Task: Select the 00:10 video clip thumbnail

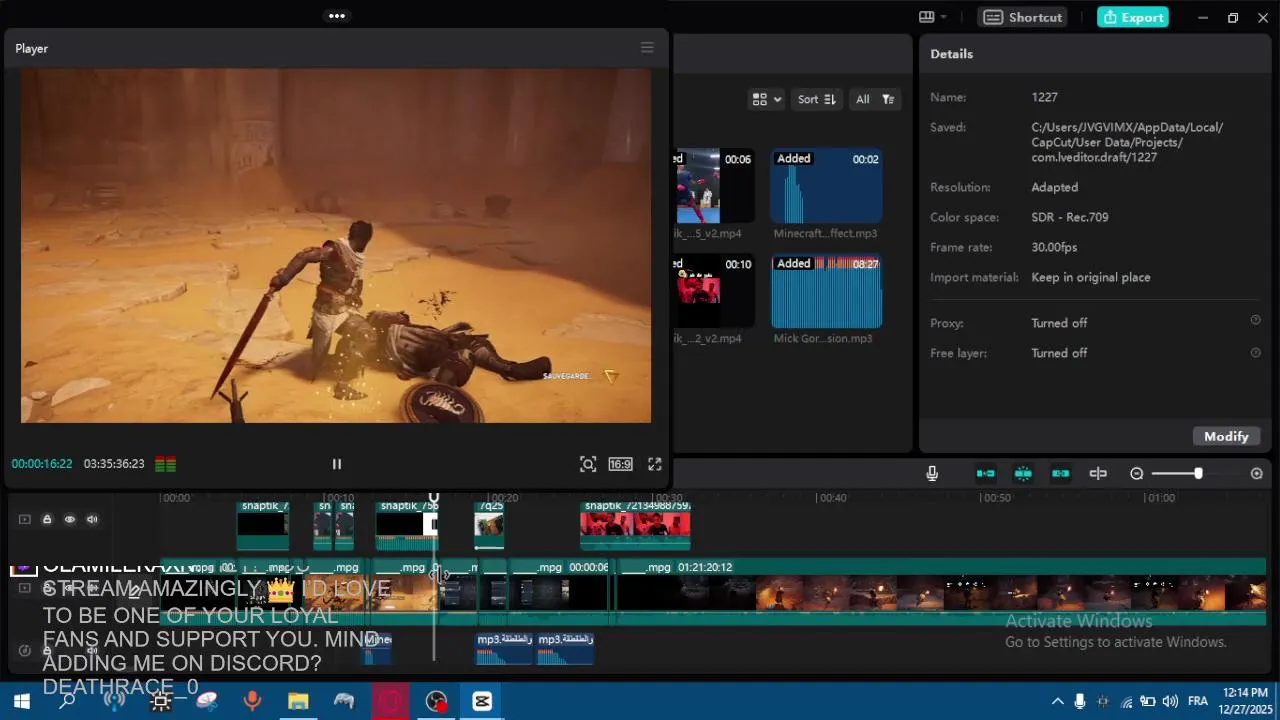Action: (x=714, y=291)
